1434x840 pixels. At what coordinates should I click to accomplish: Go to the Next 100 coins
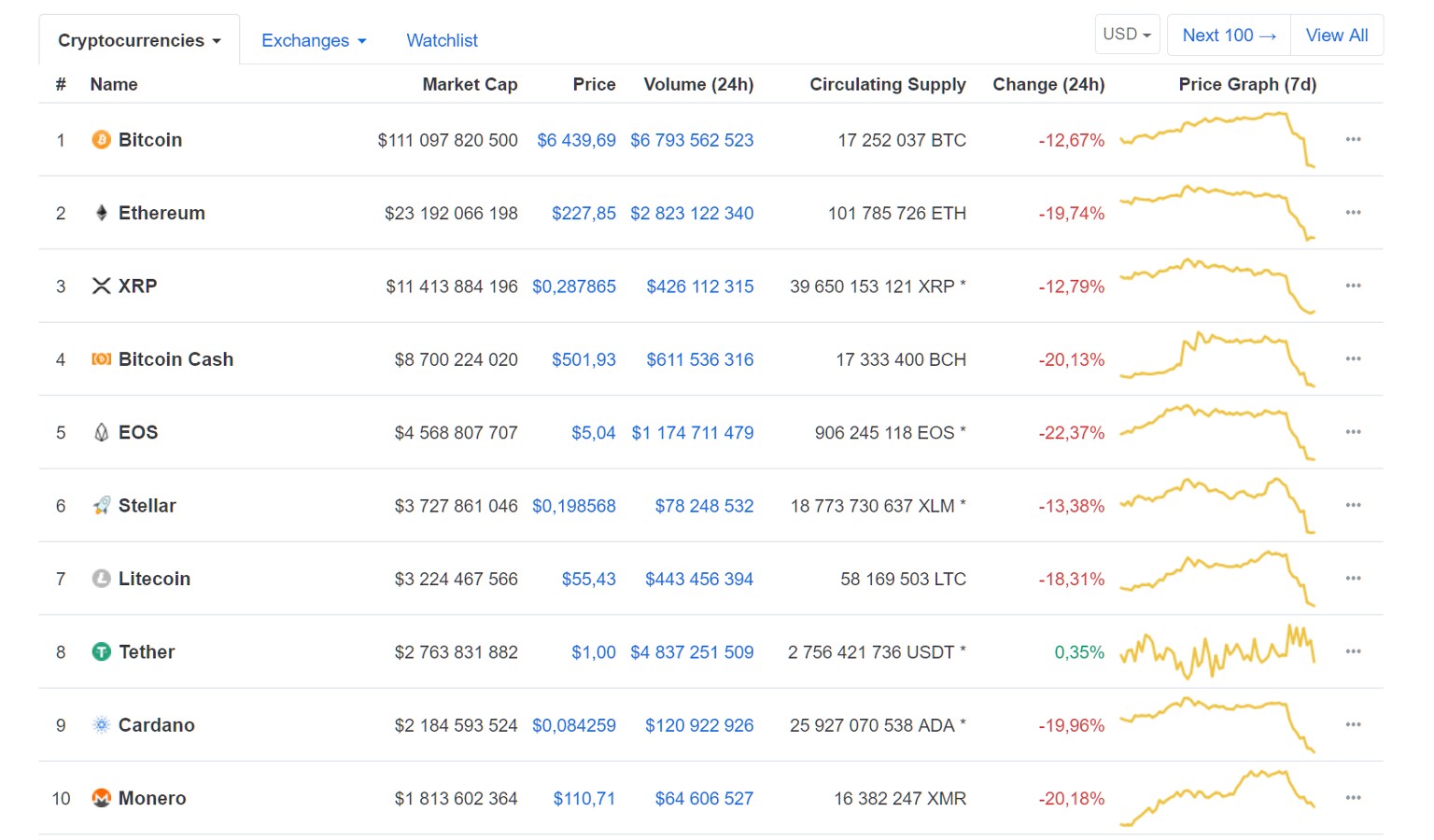point(1229,35)
